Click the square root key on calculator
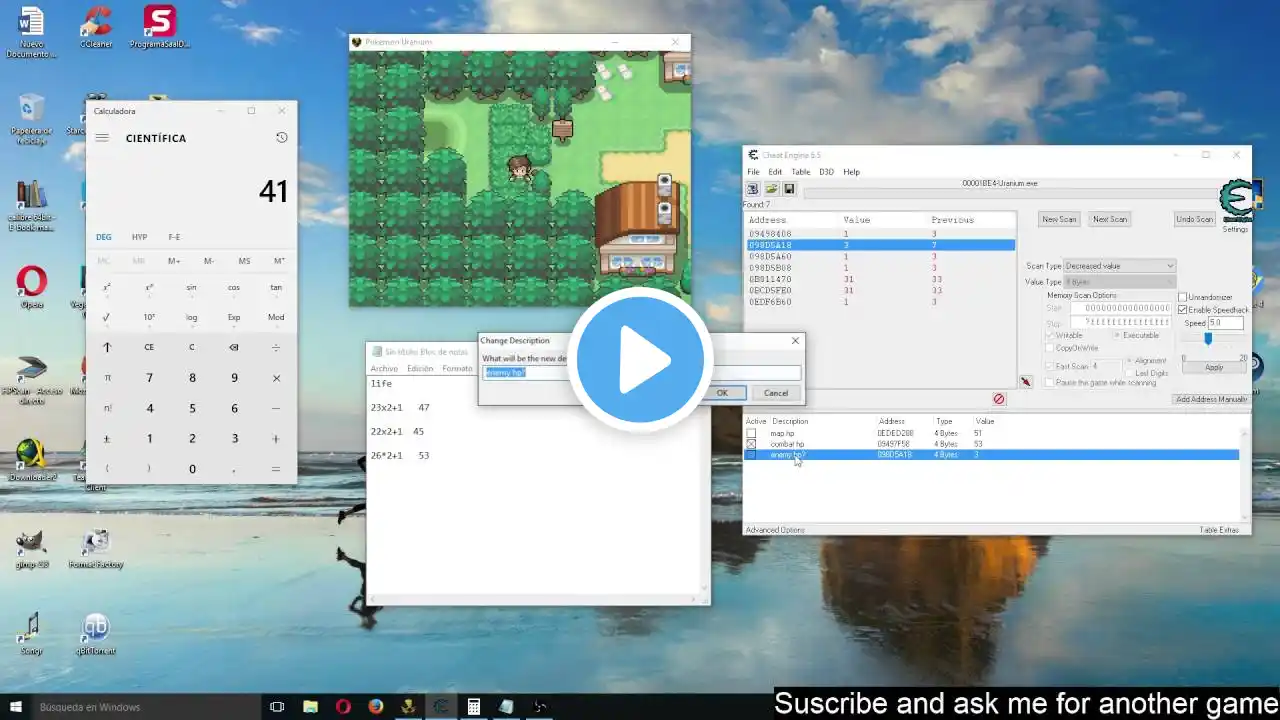The width and height of the screenshot is (1280, 720). (x=107, y=317)
